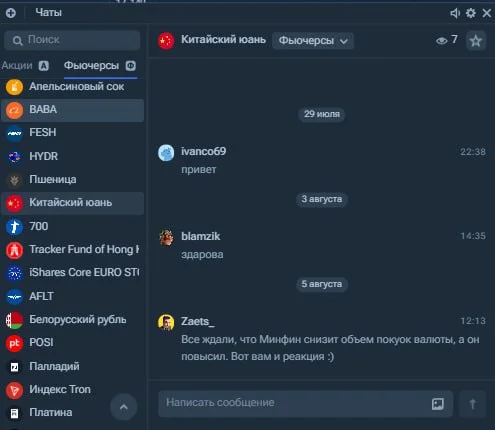Toggle favorite star for Китайский юань

point(476,41)
